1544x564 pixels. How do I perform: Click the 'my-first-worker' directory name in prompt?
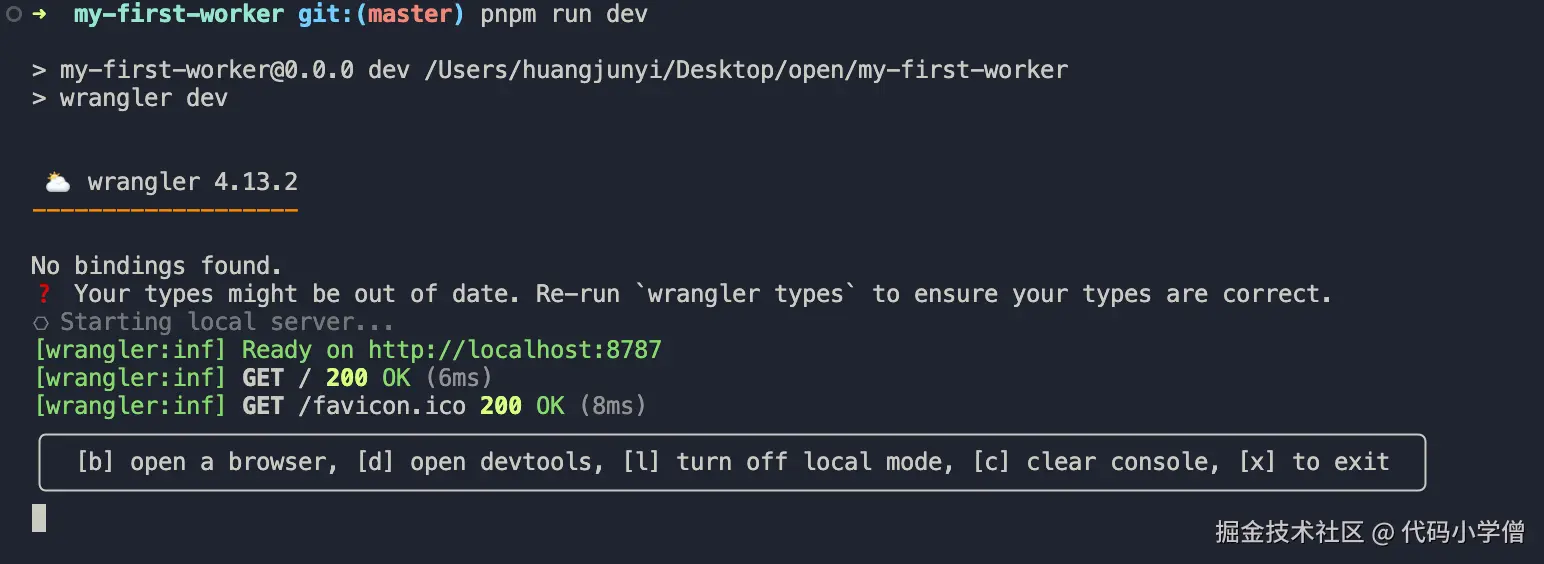pyautogui.click(x=179, y=14)
